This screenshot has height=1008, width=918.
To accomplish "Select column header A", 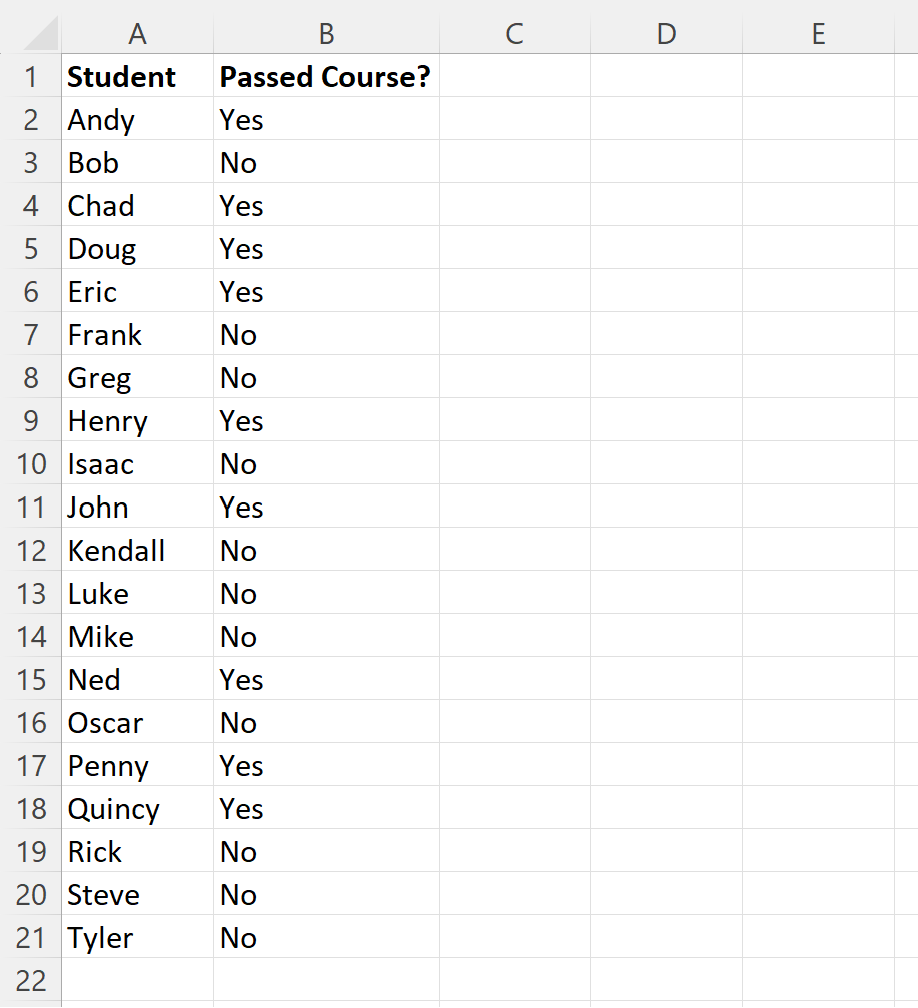I will click(137, 33).
